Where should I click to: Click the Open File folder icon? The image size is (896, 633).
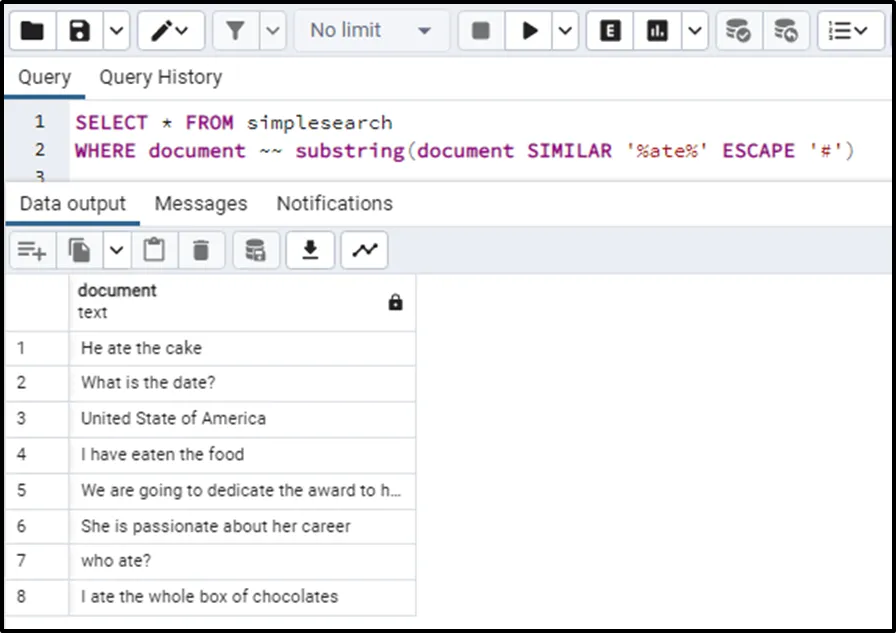tap(32, 31)
